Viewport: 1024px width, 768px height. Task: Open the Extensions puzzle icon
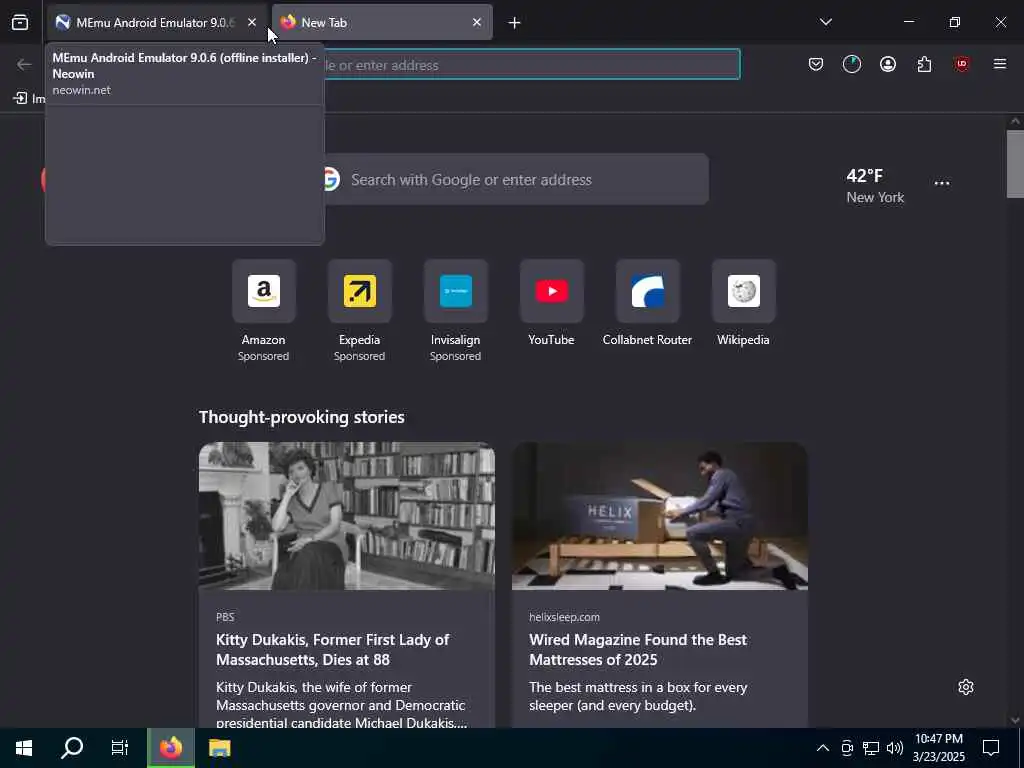[924, 64]
